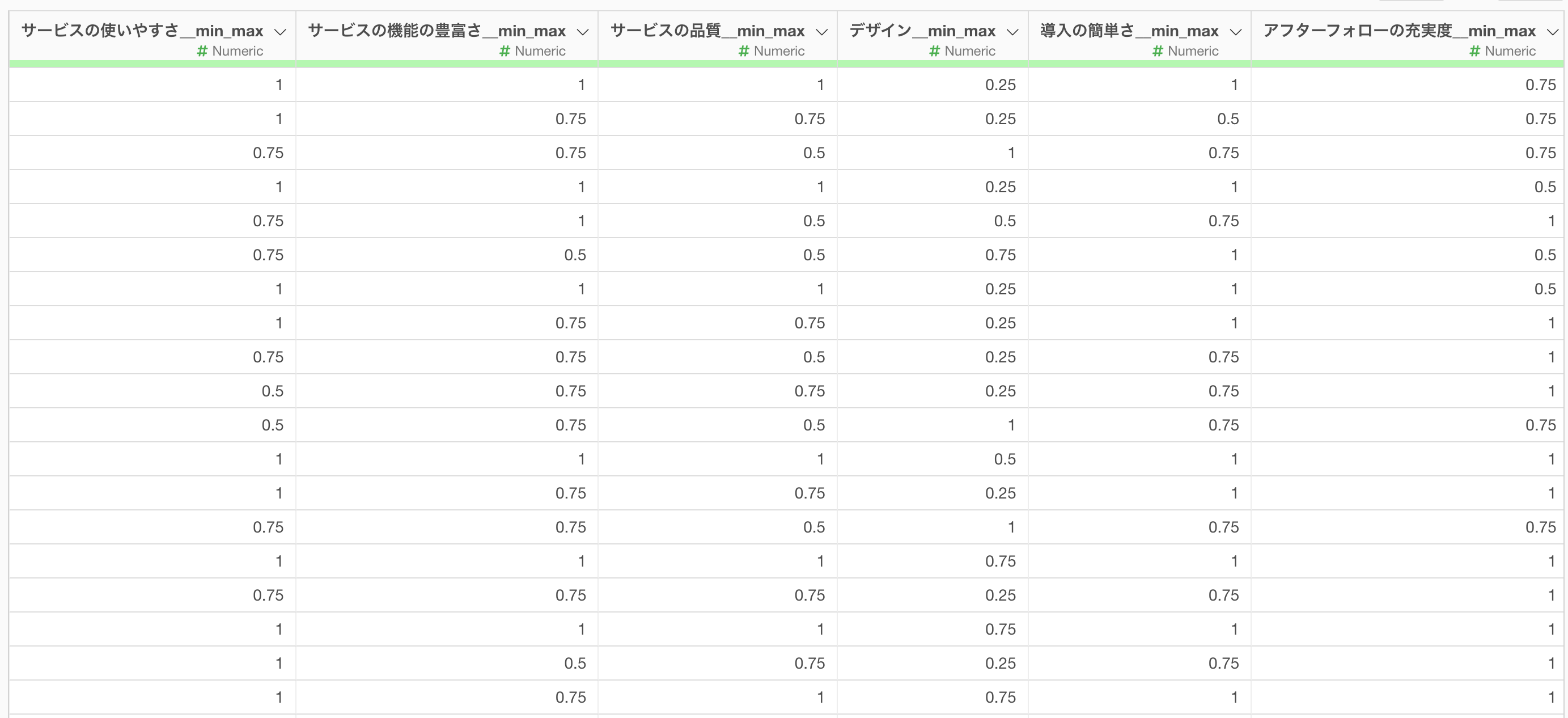Select first-row 0.25 cell in デザイン column
Image resolution: width=1568 pixels, height=718 pixels.
1001,85
